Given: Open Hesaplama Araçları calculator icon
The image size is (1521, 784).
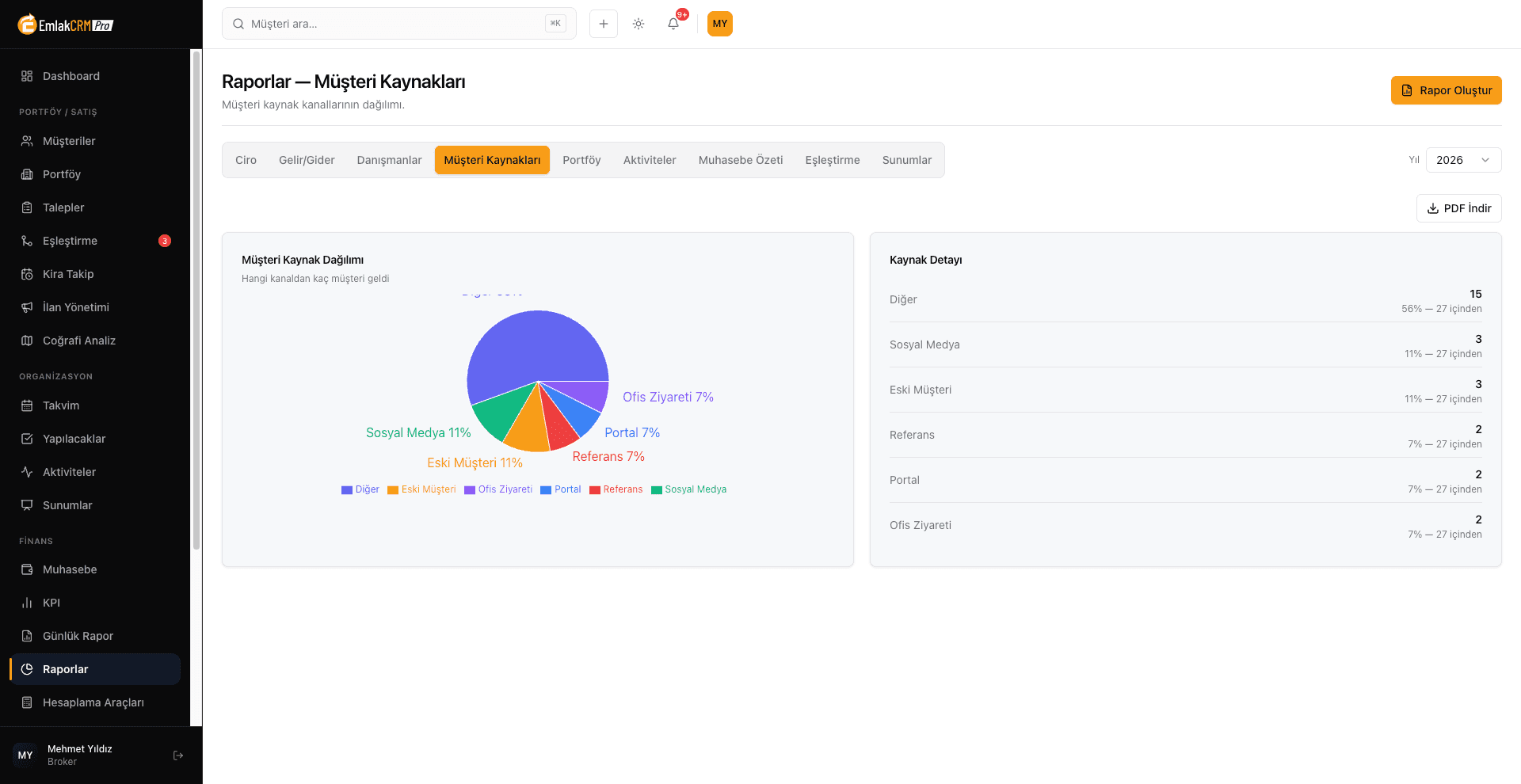Looking at the screenshot, I should 27,702.
